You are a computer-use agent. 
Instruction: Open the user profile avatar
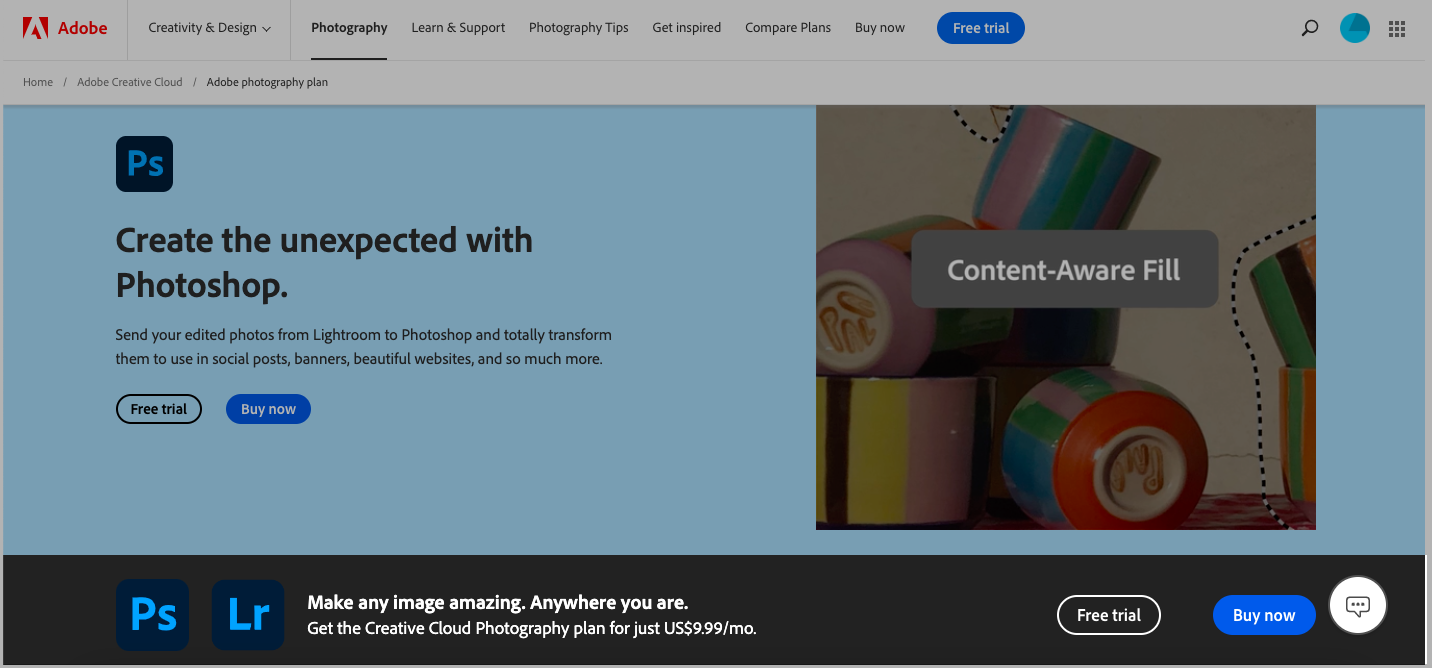[x=1354, y=28]
